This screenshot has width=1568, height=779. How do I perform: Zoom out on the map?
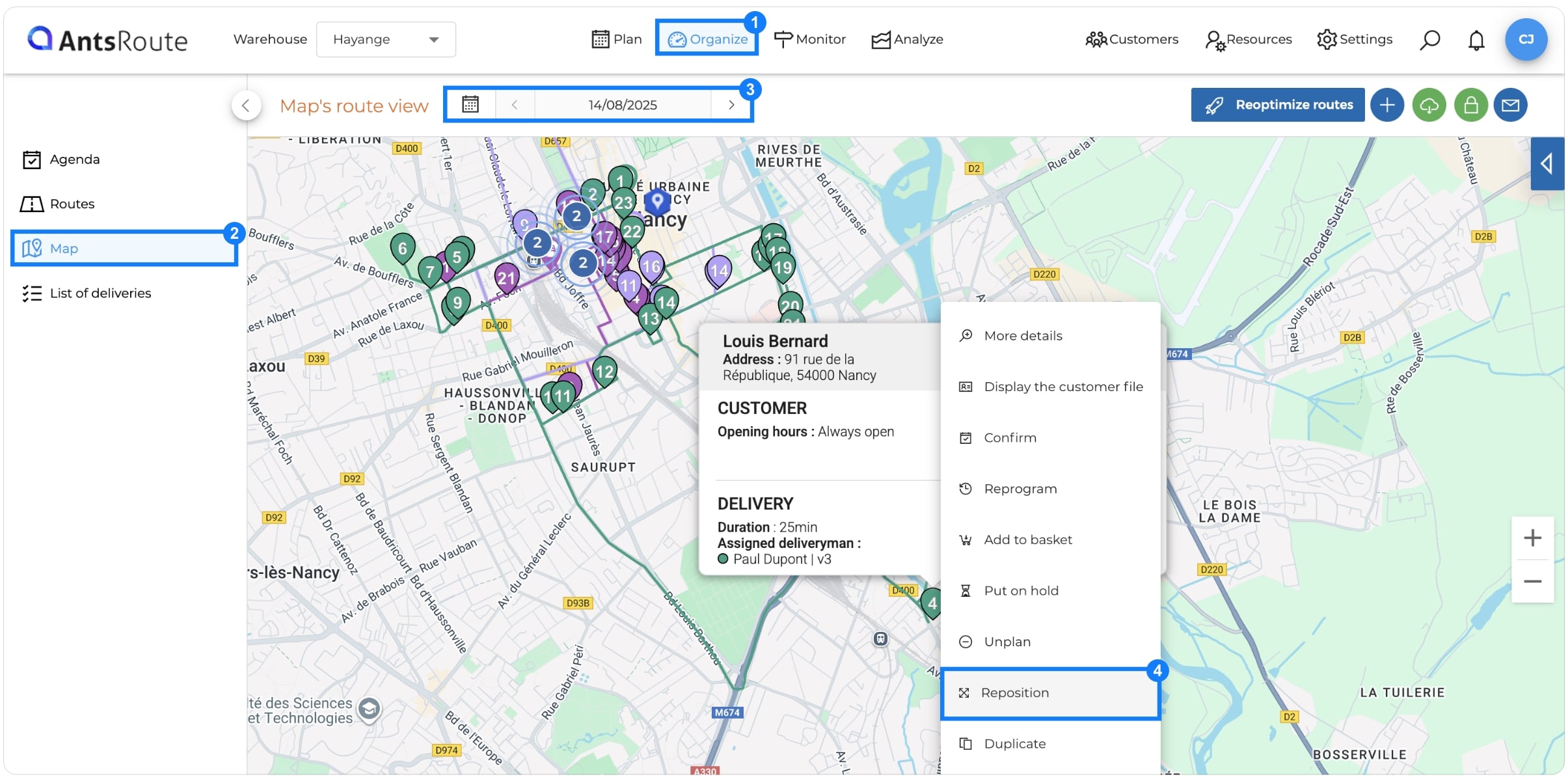point(1532,581)
